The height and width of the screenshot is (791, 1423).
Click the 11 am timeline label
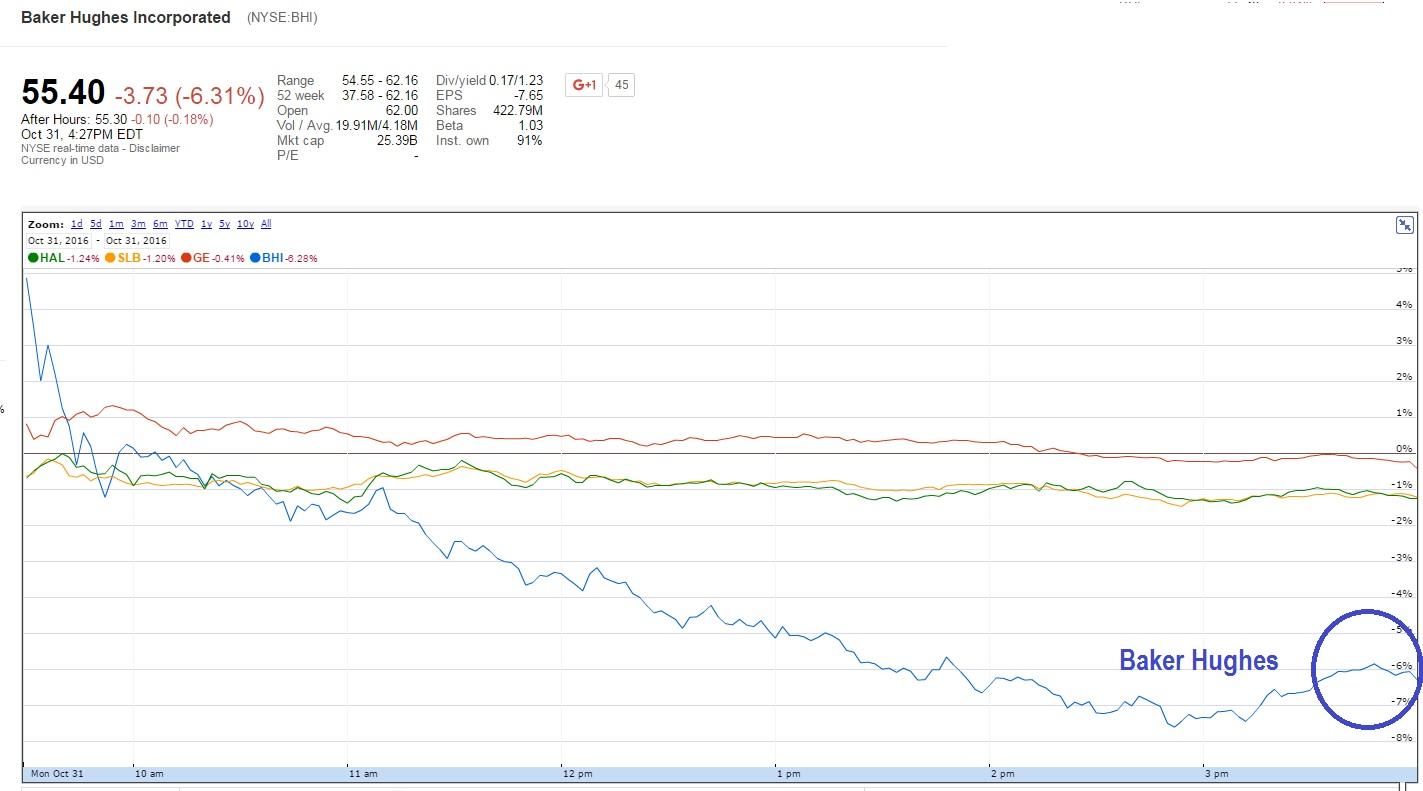pyautogui.click(x=363, y=774)
